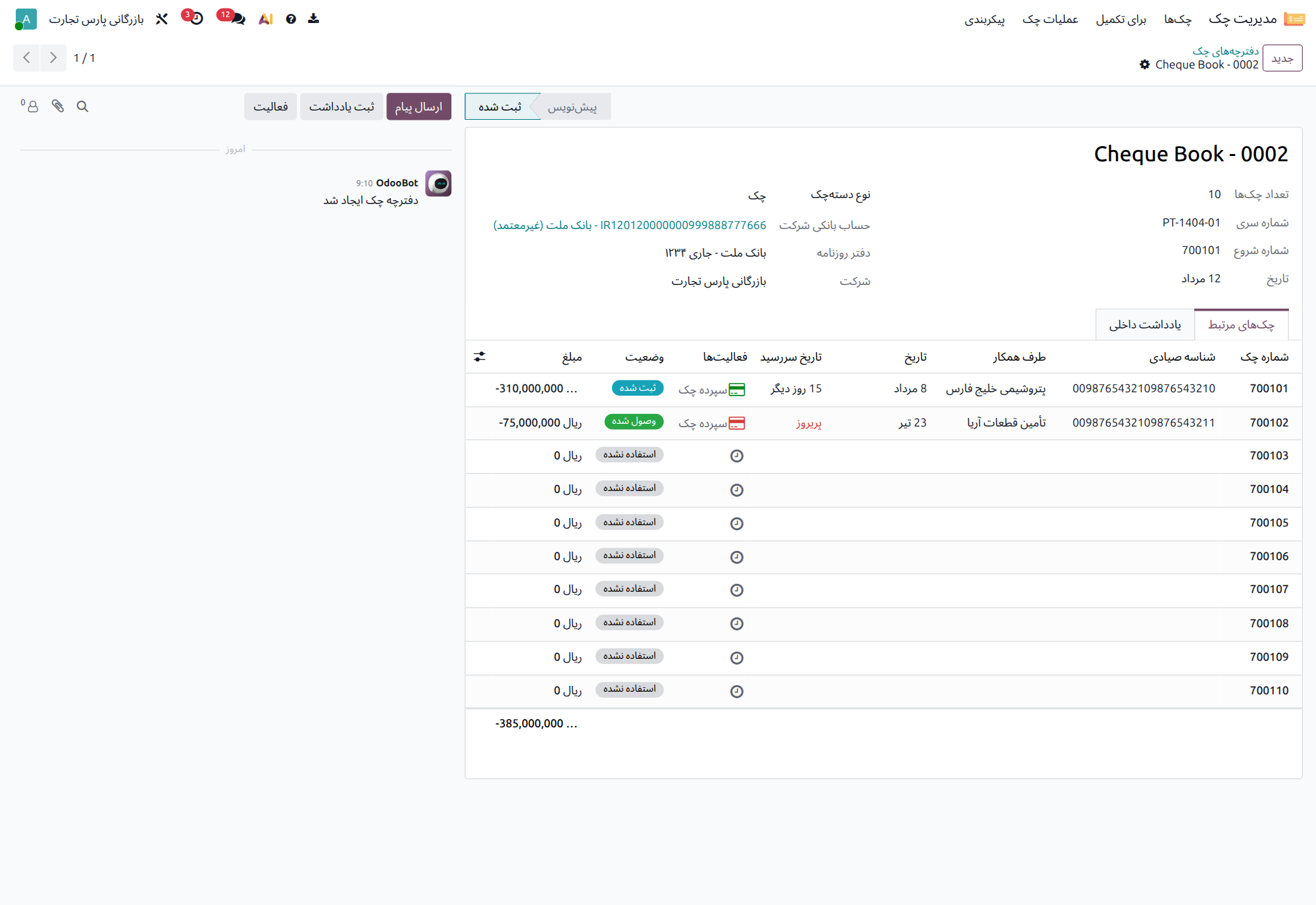1316x905 pixels.
Task: Open cheque row 700101
Action: [883, 389]
